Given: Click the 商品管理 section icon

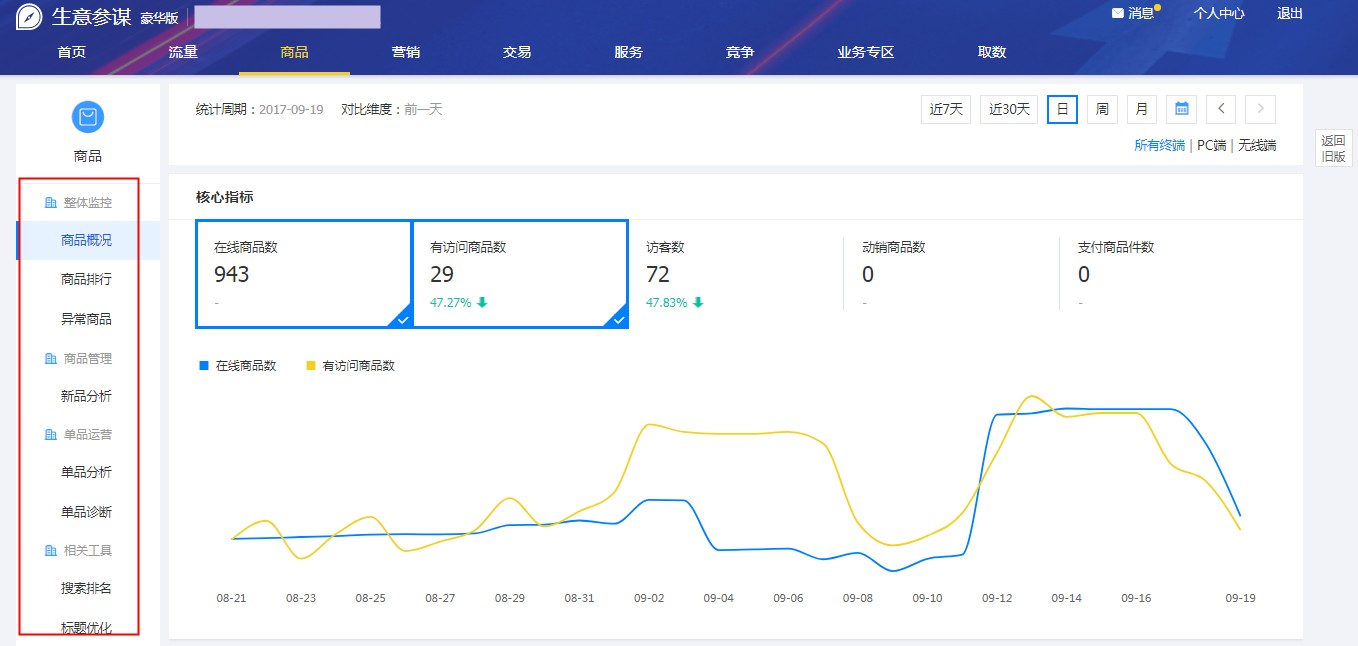Looking at the screenshot, I should (x=51, y=359).
